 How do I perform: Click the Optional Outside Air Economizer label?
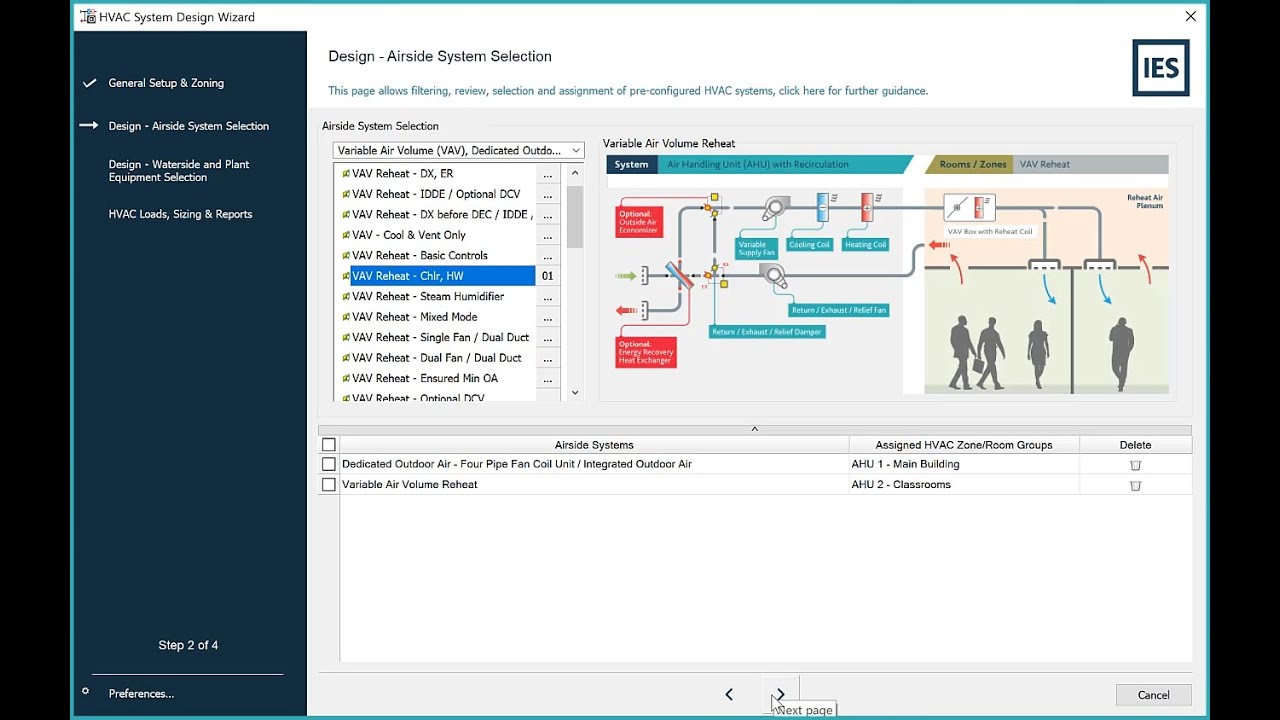tap(638, 222)
